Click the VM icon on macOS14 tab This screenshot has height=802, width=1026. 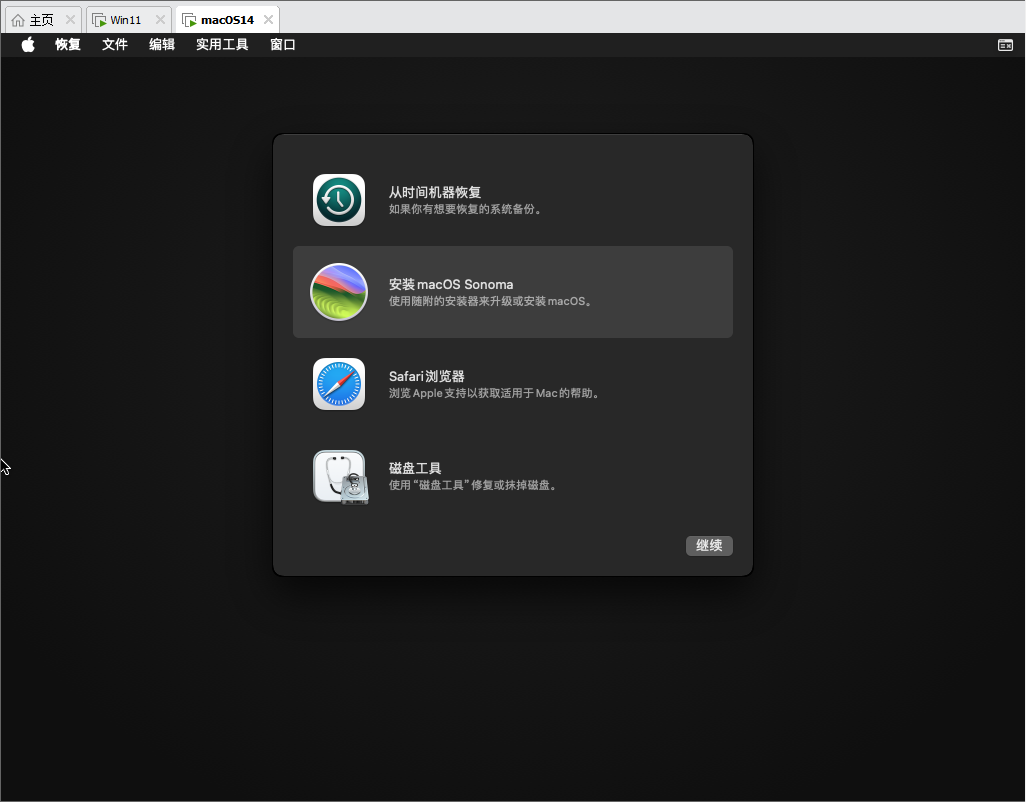click(189, 20)
